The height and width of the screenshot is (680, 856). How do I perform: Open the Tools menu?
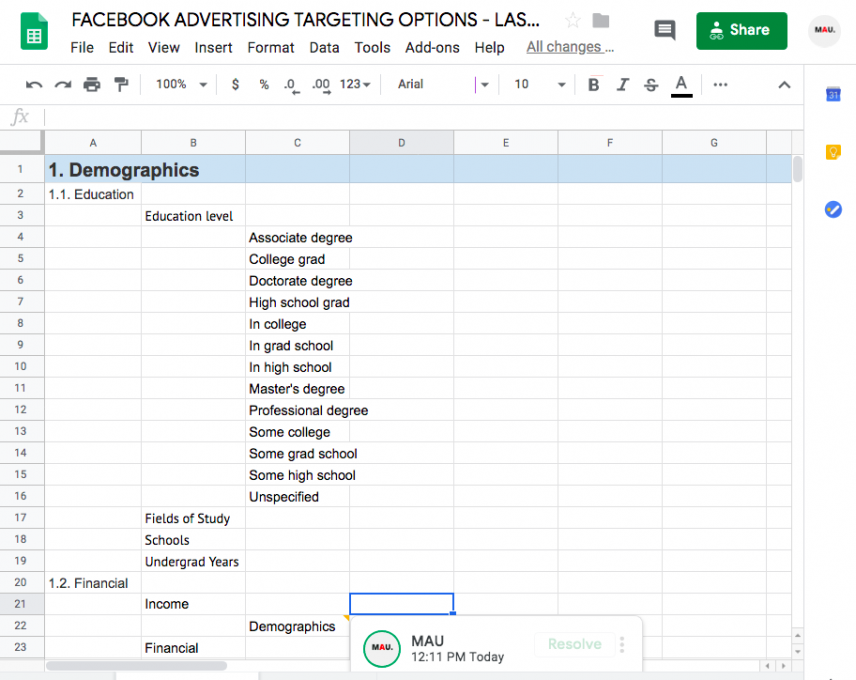click(372, 48)
